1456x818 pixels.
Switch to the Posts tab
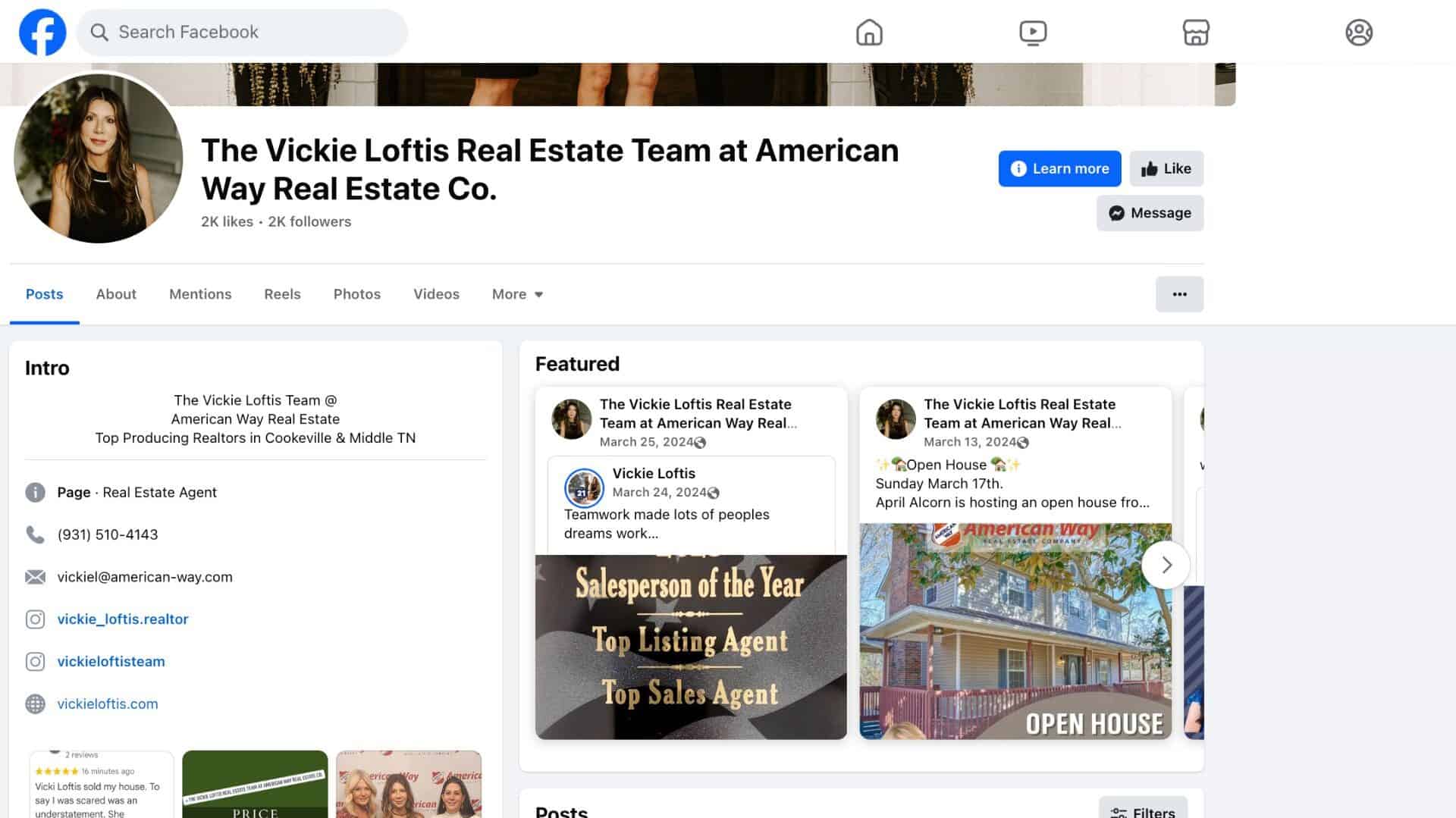point(44,294)
